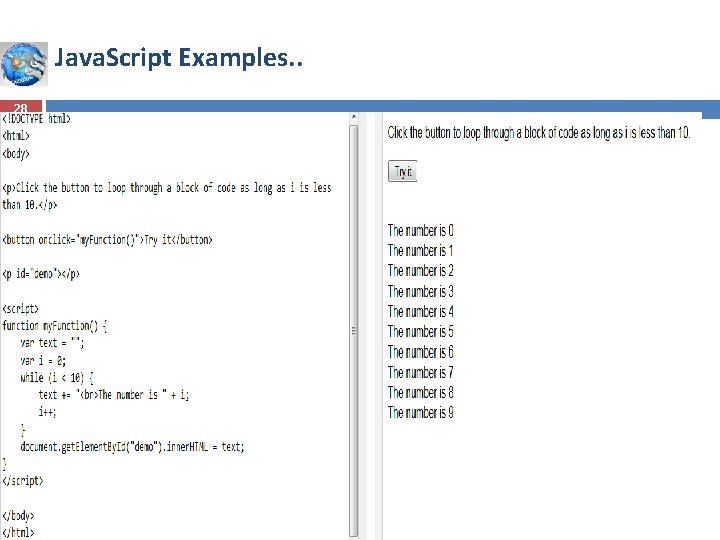The image size is (720, 540).
Task: Click the closing "</body>" code line
Action: pos(18,516)
